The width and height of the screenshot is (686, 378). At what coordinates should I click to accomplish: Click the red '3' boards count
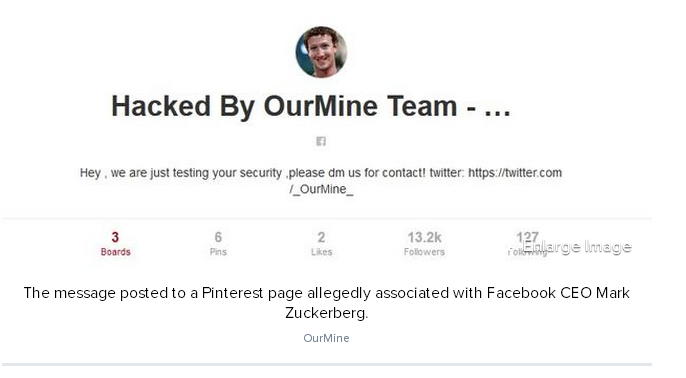115,237
